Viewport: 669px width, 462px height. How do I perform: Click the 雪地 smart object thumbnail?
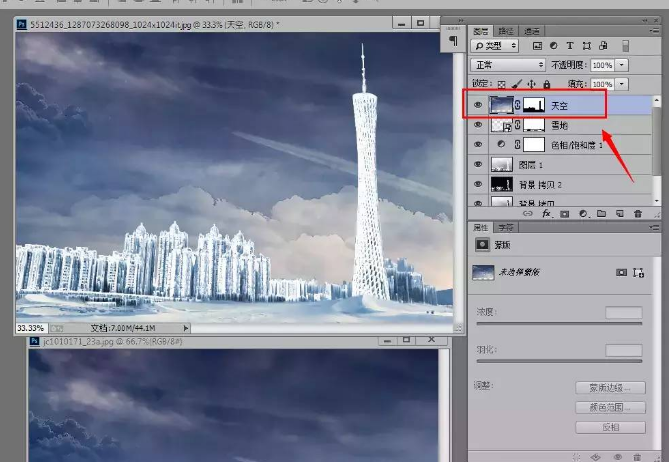[x=502, y=125]
